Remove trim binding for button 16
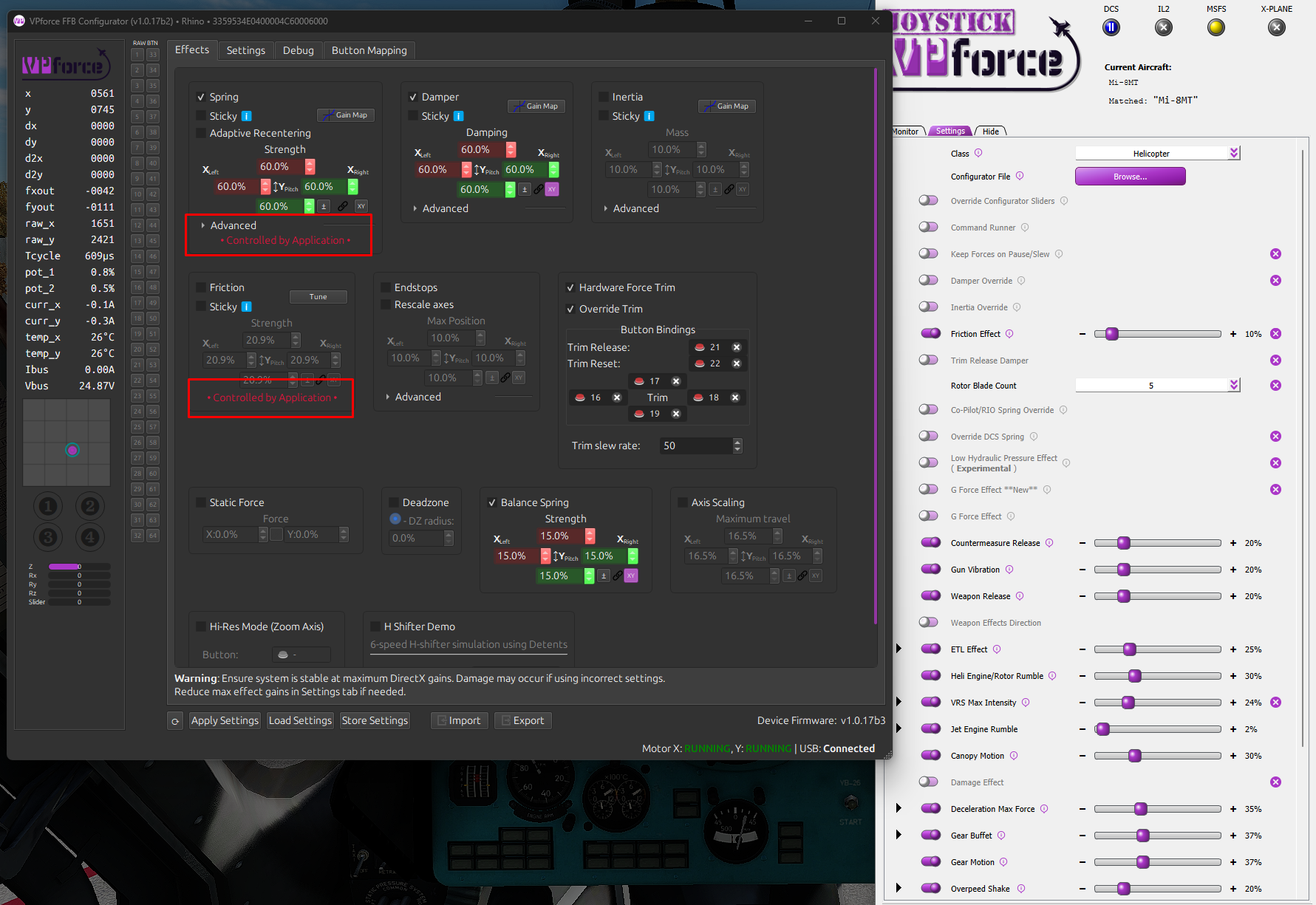This screenshot has width=1316, height=905. pyautogui.click(x=617, y=397)
